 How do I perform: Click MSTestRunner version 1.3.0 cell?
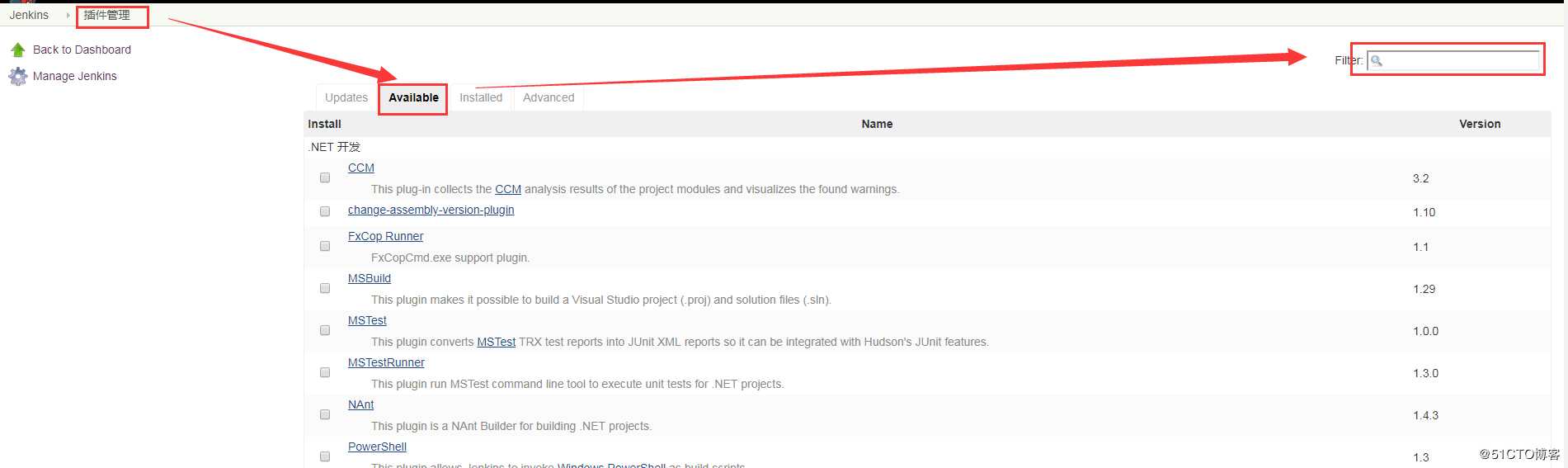point(1425,373)
